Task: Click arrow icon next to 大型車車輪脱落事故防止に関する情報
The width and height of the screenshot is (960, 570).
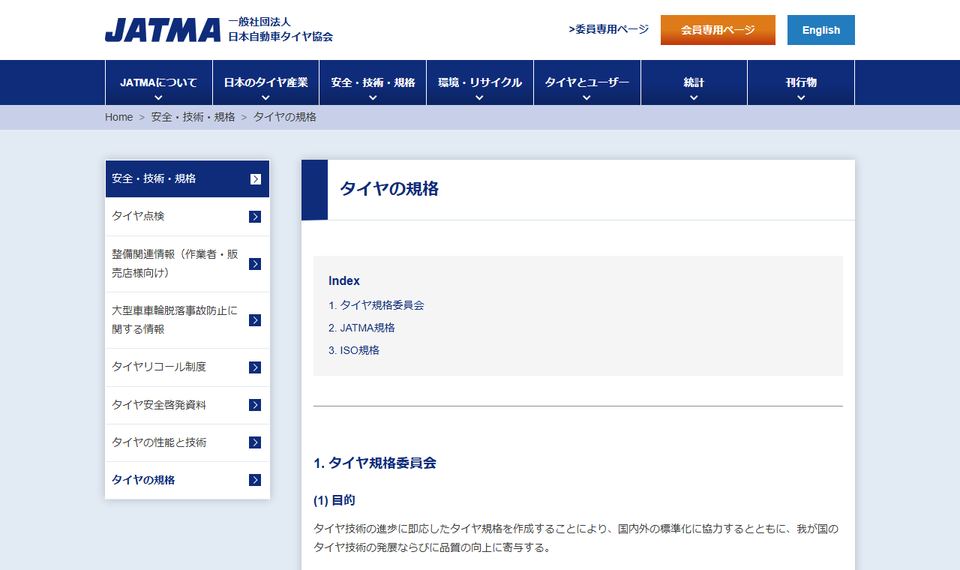Action: tap(255, 320)
